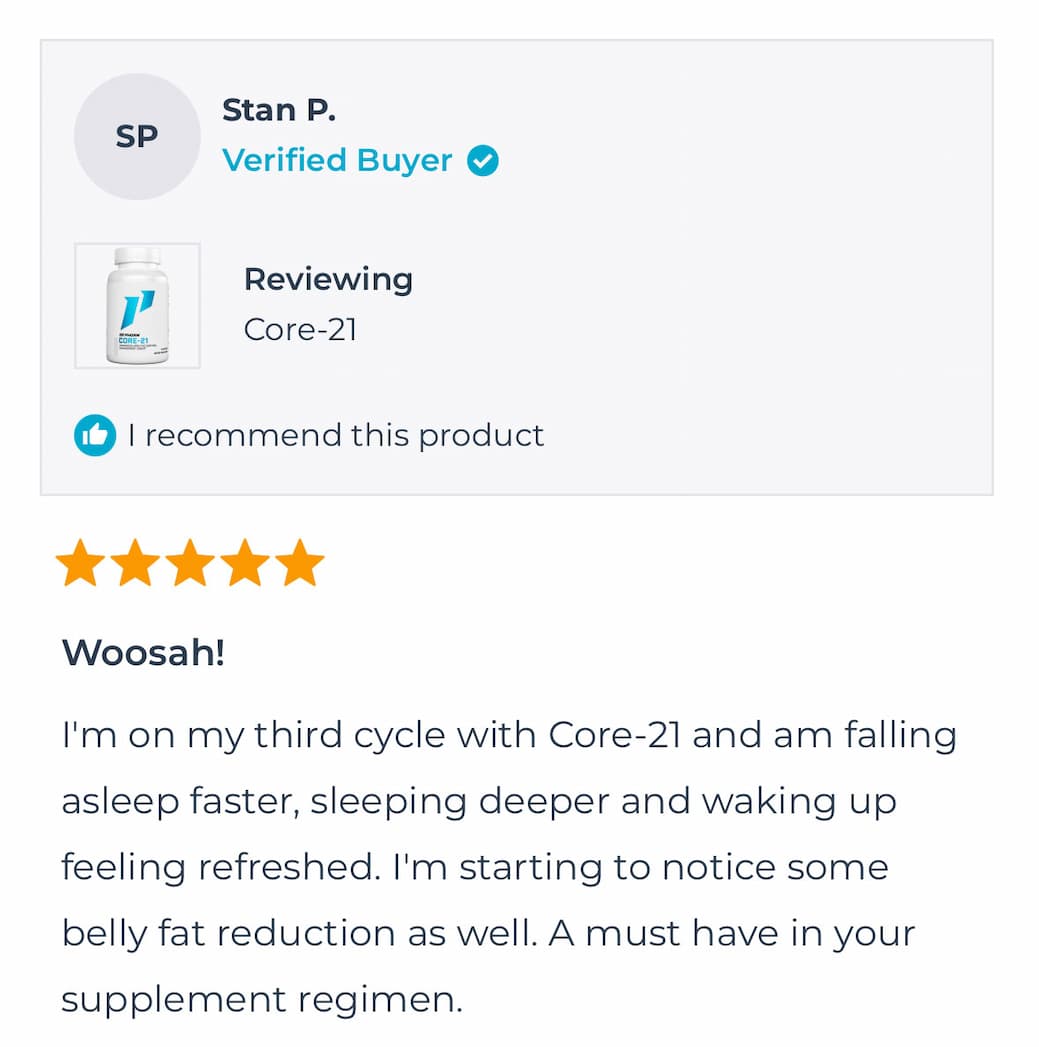1039x1047 pixels.
Task: Open the Core-21 bottle thumbnail
Action: (138, 306)
